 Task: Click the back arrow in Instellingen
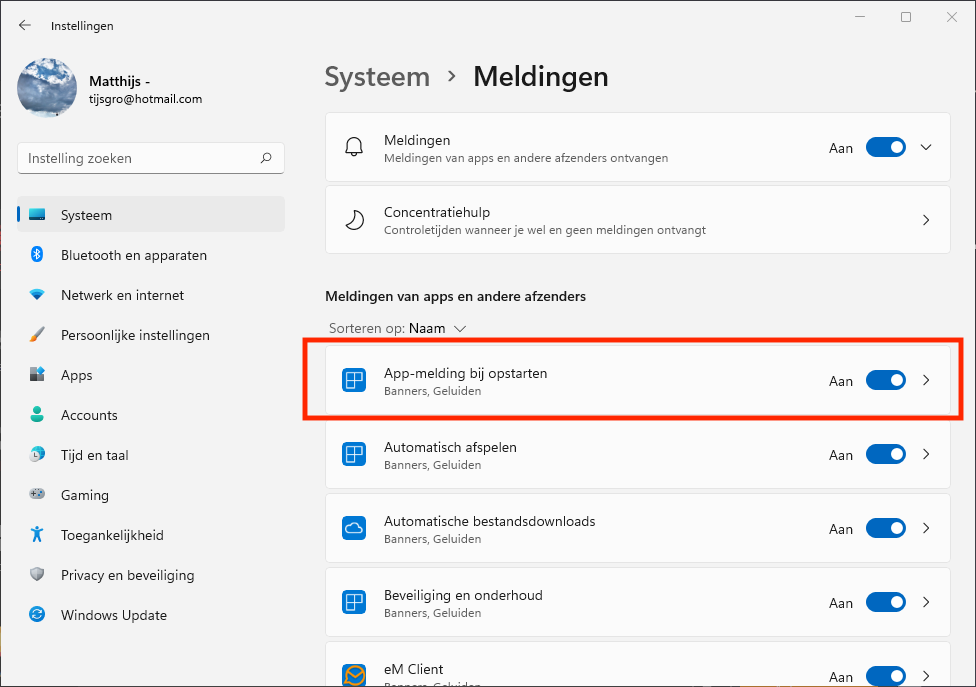click(x=25, y=25)
